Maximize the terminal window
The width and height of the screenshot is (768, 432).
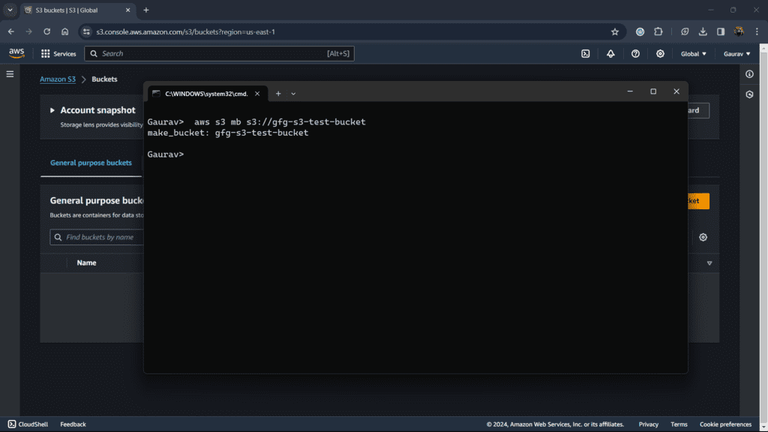(x=653, y=92)
